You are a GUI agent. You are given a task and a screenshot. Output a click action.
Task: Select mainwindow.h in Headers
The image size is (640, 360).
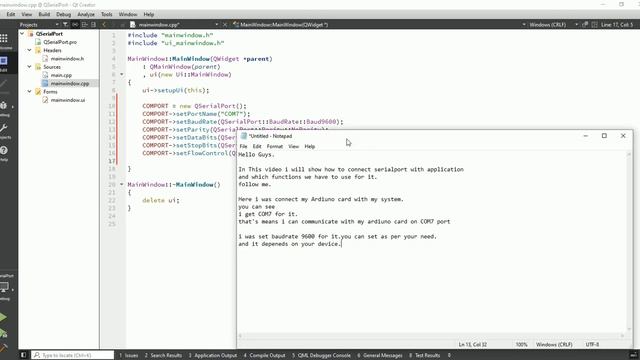67,59
